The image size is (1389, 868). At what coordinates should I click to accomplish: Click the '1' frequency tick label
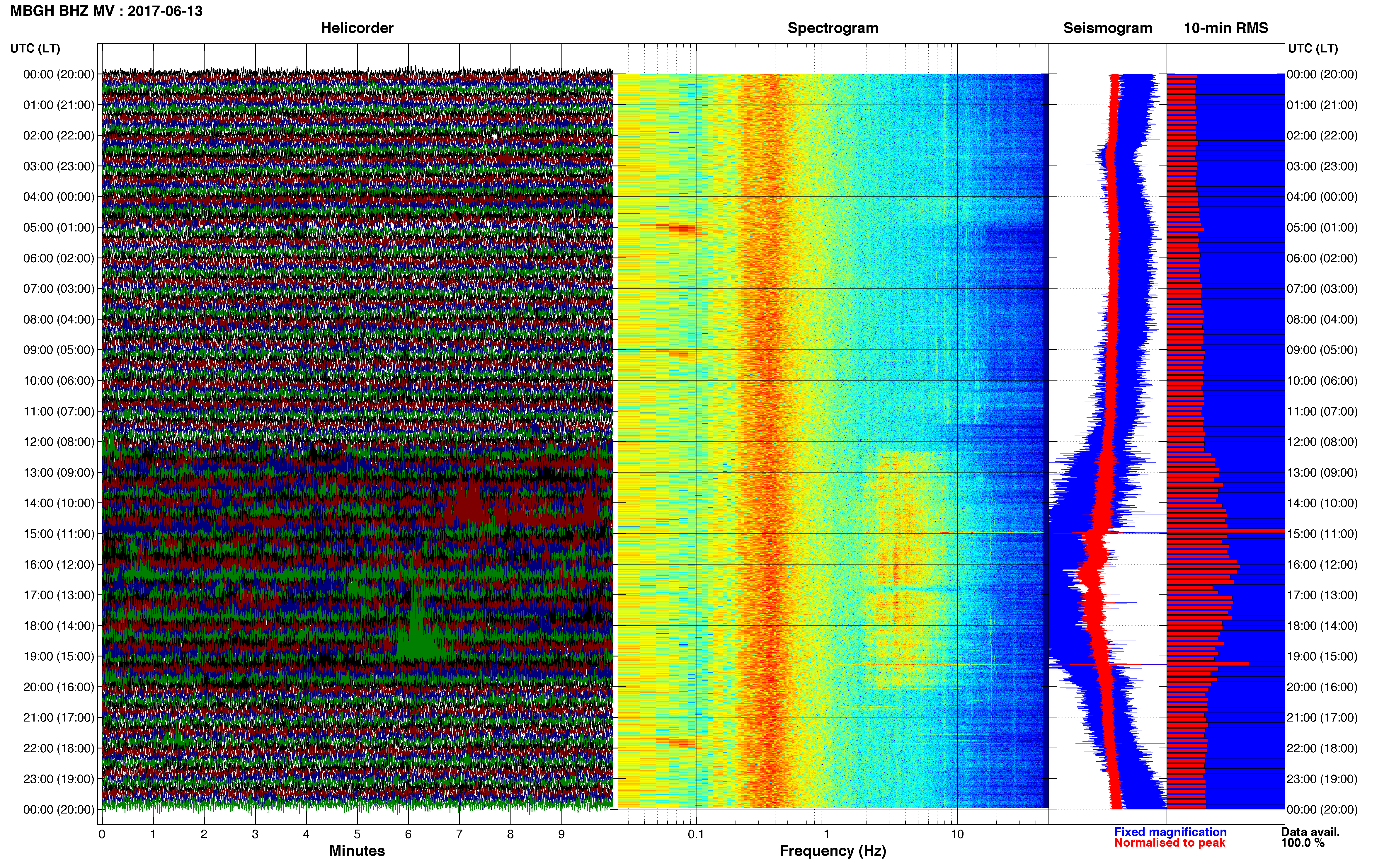coord(827,834)
